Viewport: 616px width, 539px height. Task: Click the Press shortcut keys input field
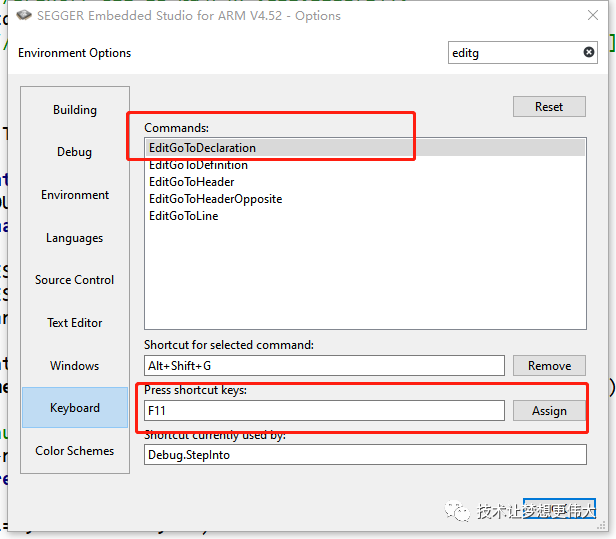coord(324,411)
